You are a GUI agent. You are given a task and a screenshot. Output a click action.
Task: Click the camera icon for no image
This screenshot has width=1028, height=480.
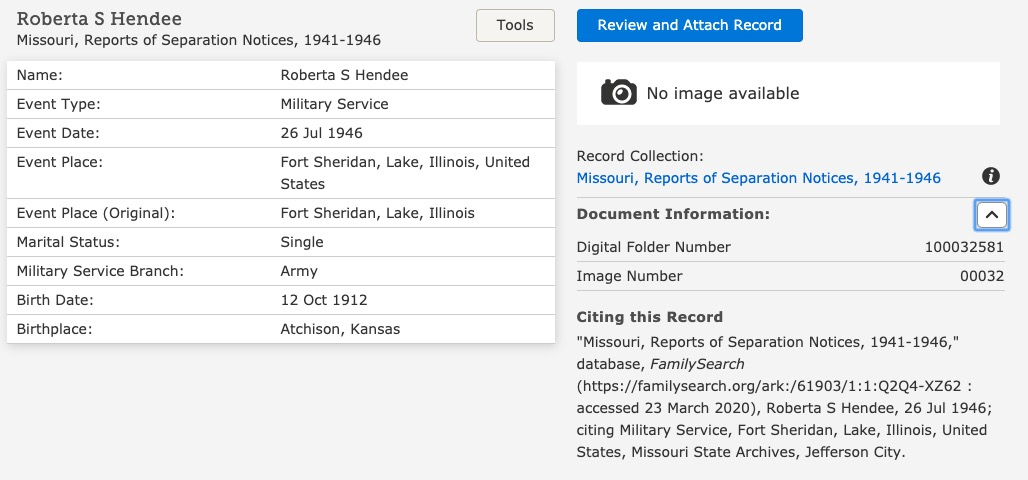tap(618, 92)
